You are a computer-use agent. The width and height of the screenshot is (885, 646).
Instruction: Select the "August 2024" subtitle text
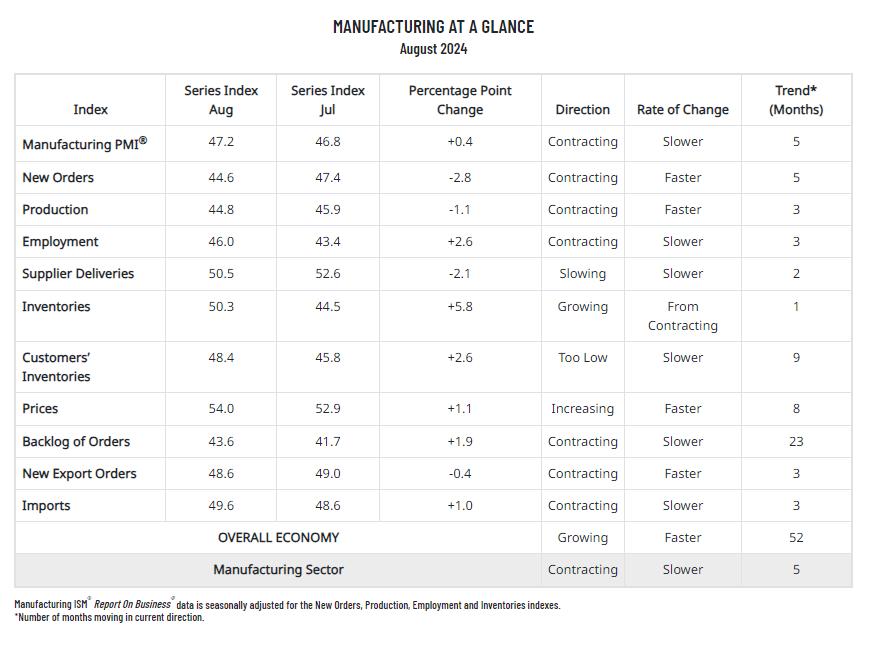(x=433, y=49)
